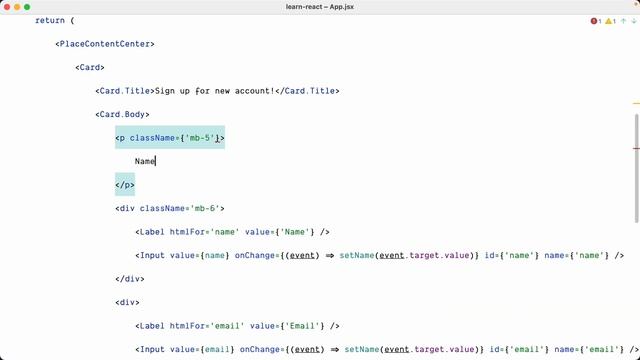Image resolution: width=640 pixels, height=360 pixels.
Task: Click the red error count indicator
Action: [x=596, y=21]
